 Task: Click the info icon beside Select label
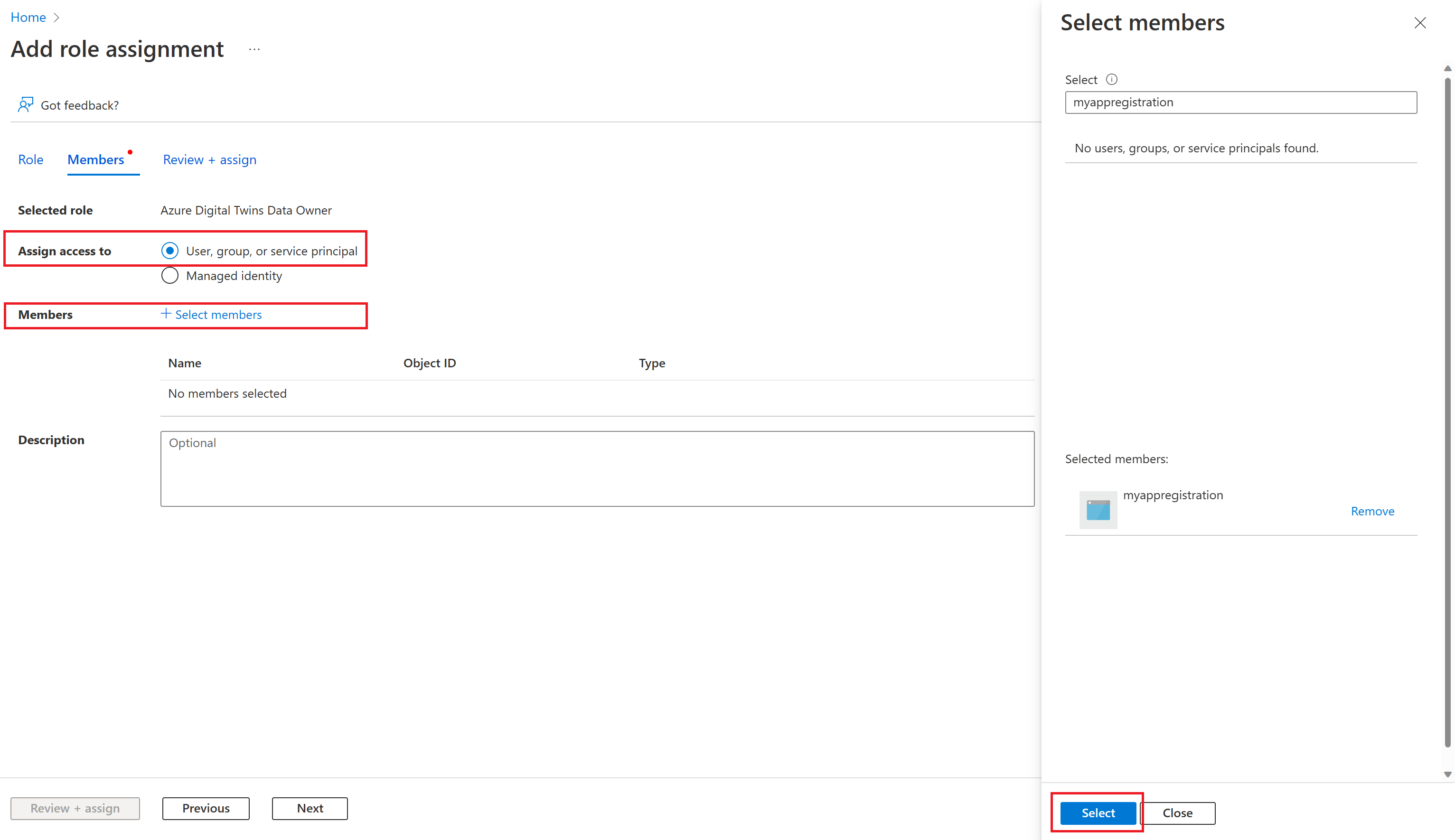click(x=1112, y=80)
